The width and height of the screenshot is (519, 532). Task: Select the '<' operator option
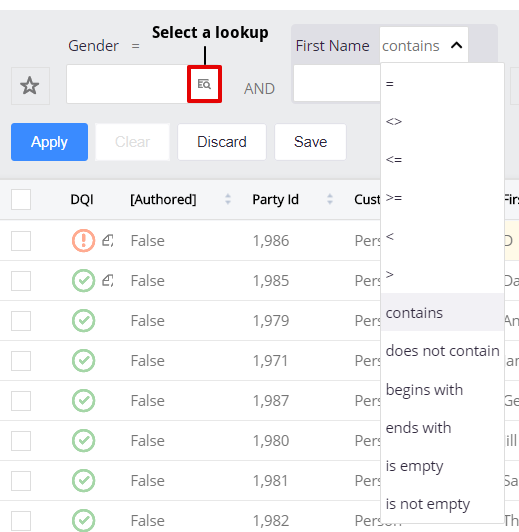(x=442, y=236)
